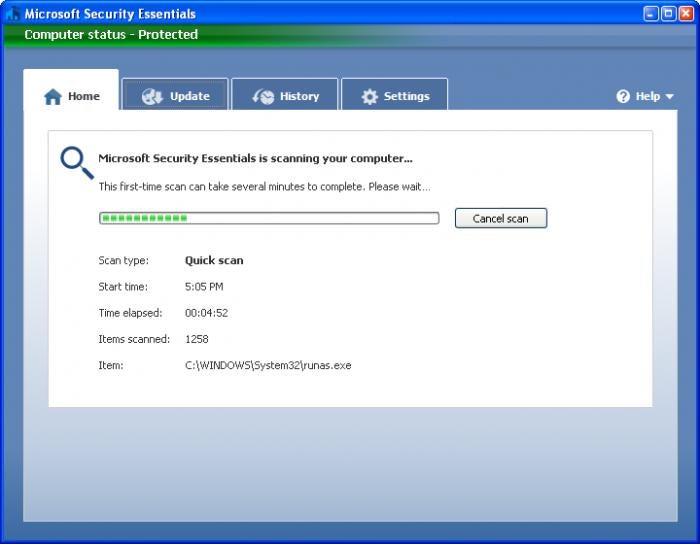Viewport: 700px width, 544px height.
Task: Minimize the Security Essentials window
Action: point(650,14)
